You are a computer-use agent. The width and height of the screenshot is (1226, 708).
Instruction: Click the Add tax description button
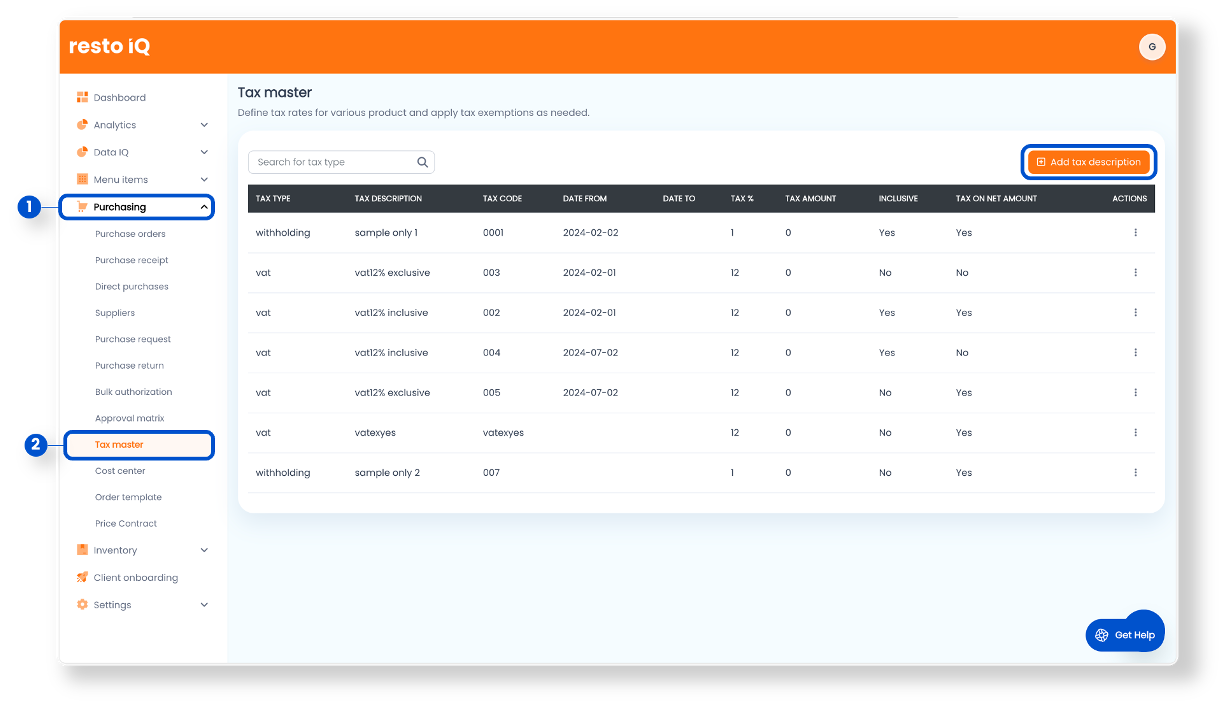(x=1089, y=162)
